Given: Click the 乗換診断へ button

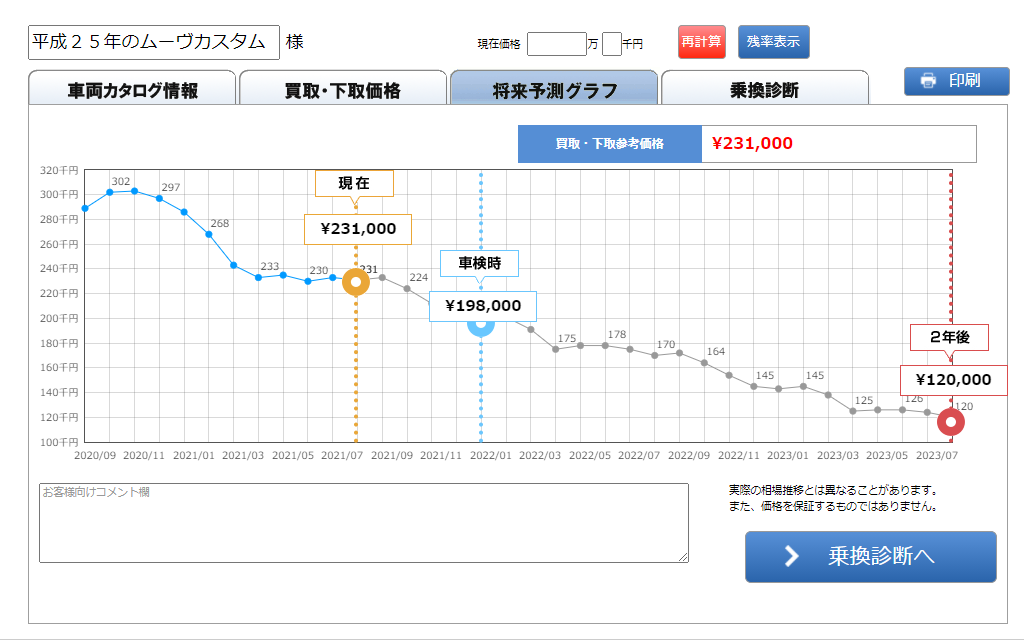Looking at the screenshot, I should (x=871, y=556).
